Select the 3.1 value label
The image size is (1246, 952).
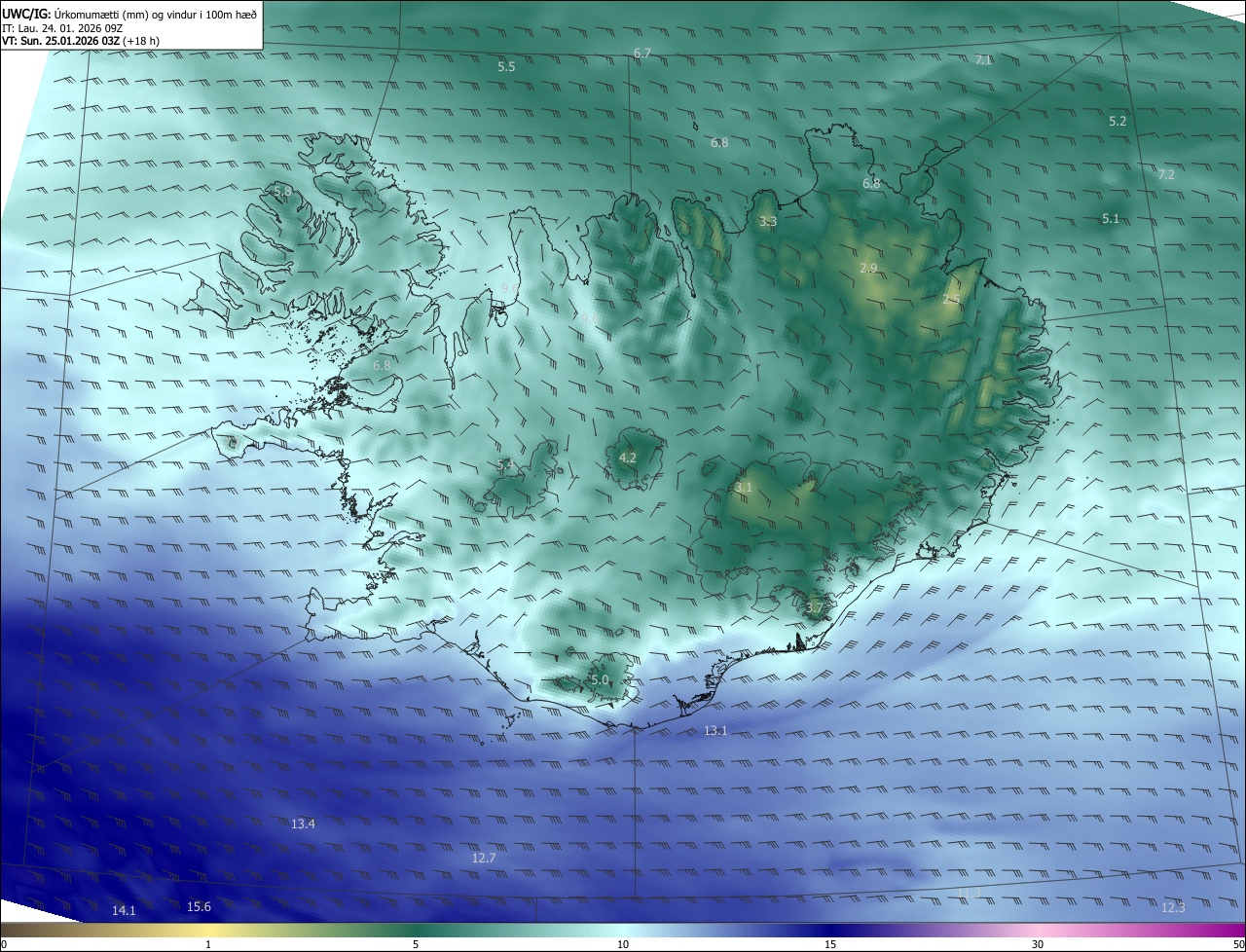coord(744,486)
